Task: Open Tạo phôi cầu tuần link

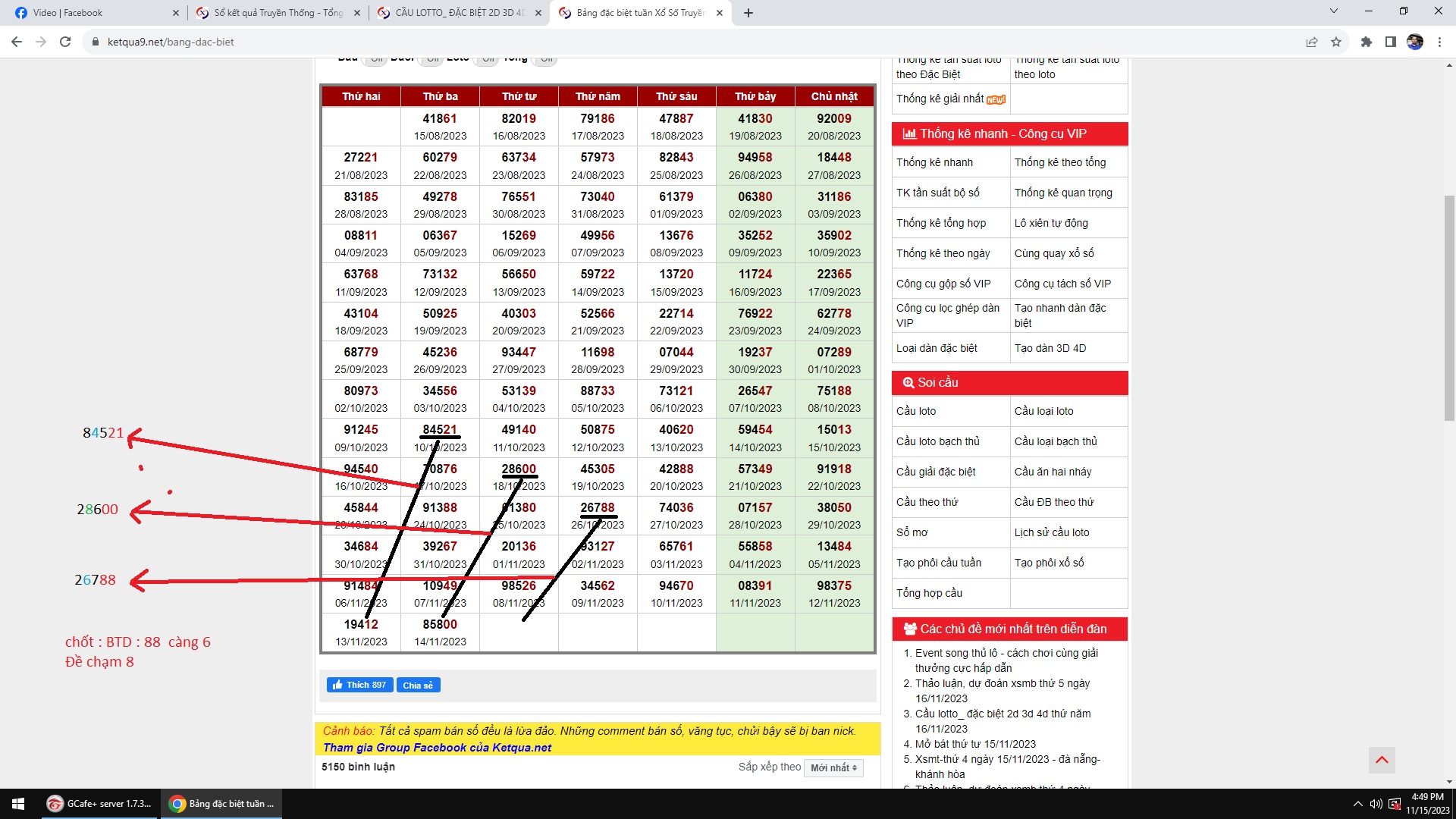Action: pyautogui.click(x=939, y=563)
